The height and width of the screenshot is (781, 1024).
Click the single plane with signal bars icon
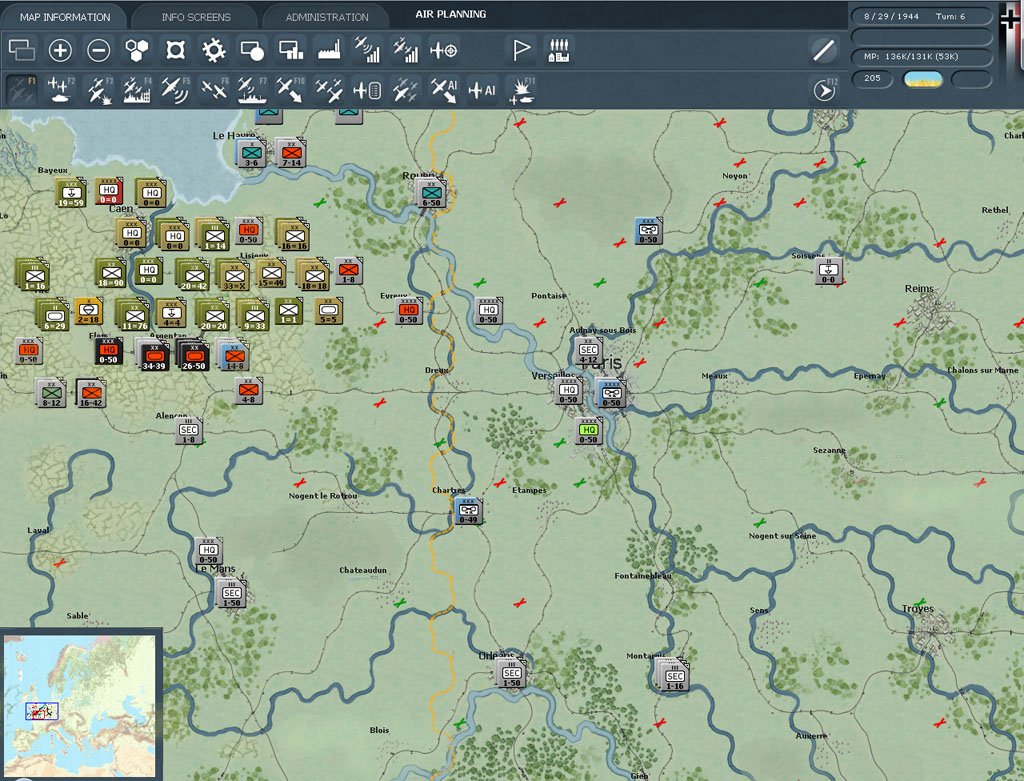[x=368, y=50]
